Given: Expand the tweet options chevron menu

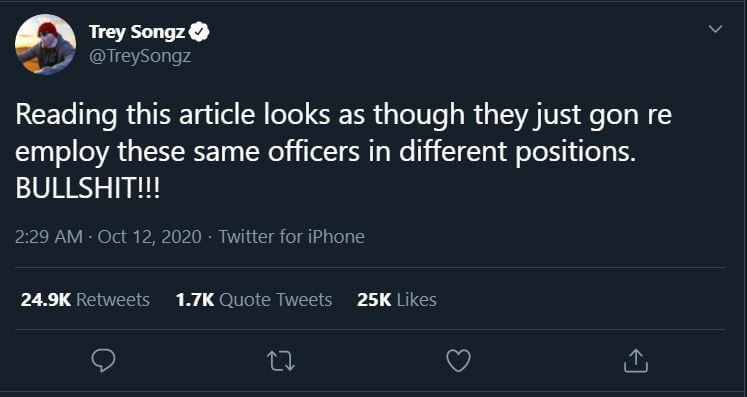Looking at the screenshot, I should click(715, 29).
